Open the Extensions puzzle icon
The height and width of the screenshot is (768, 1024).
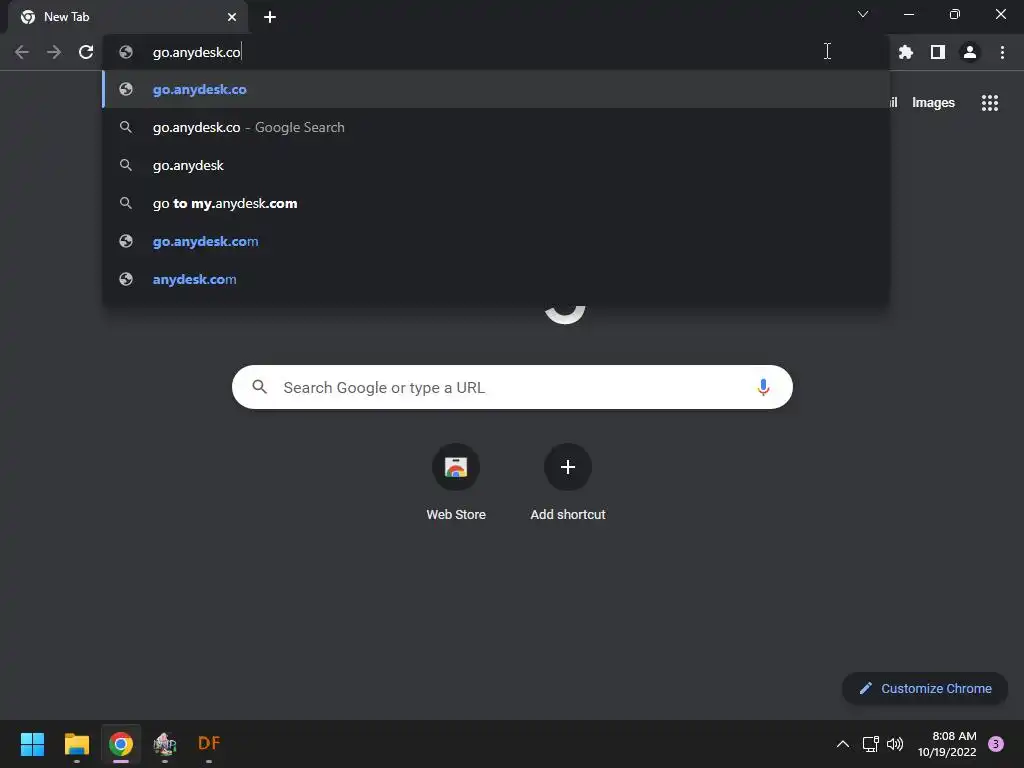(905, 52)
